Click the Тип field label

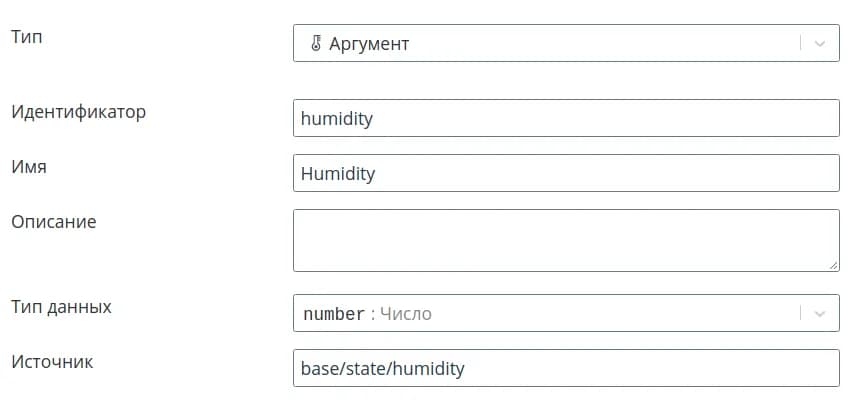tap(27, 37)
